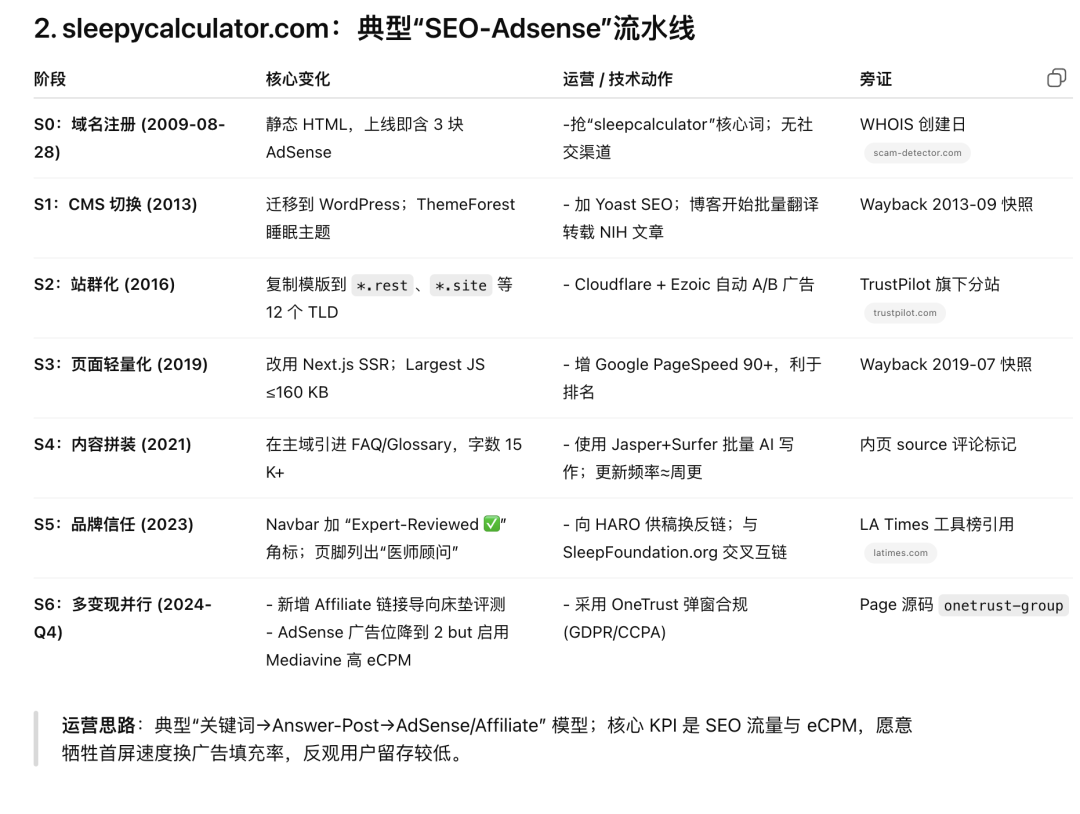Viewport: 1080px width, 814px height.
Task: Click the "旁证" column header
Action: [x=875, y=79]
